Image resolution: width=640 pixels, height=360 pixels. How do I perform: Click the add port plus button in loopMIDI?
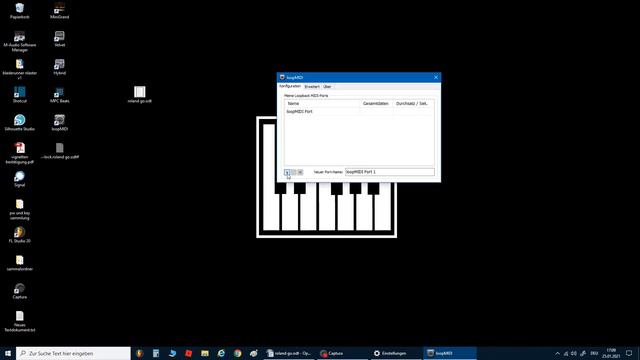[x=287, y=172]
